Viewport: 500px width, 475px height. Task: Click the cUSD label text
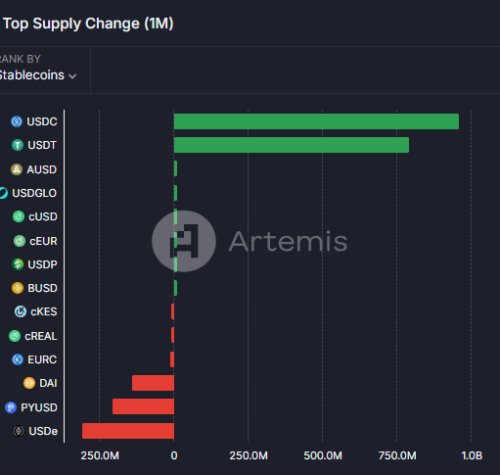(43, 217)
